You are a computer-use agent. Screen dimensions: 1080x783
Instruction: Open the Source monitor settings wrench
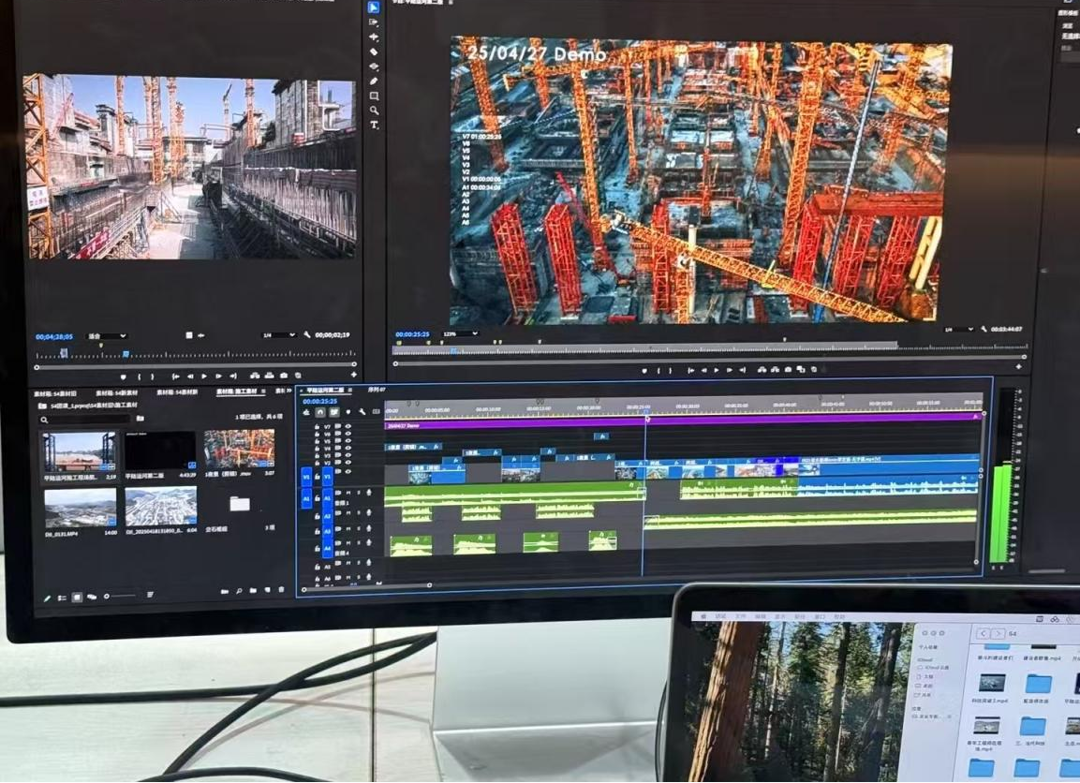307,335
